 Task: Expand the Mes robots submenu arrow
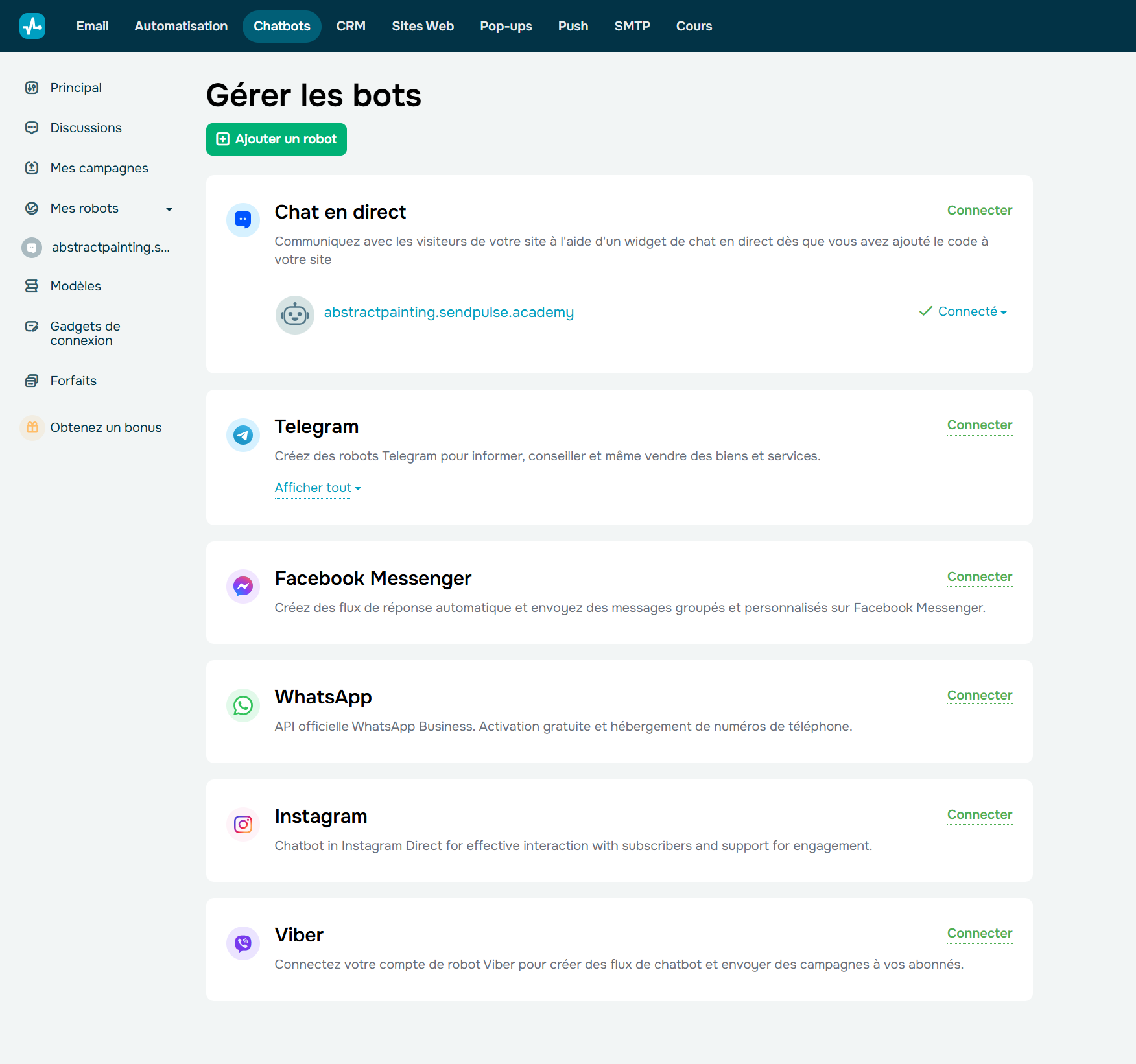tap(169, 209)
